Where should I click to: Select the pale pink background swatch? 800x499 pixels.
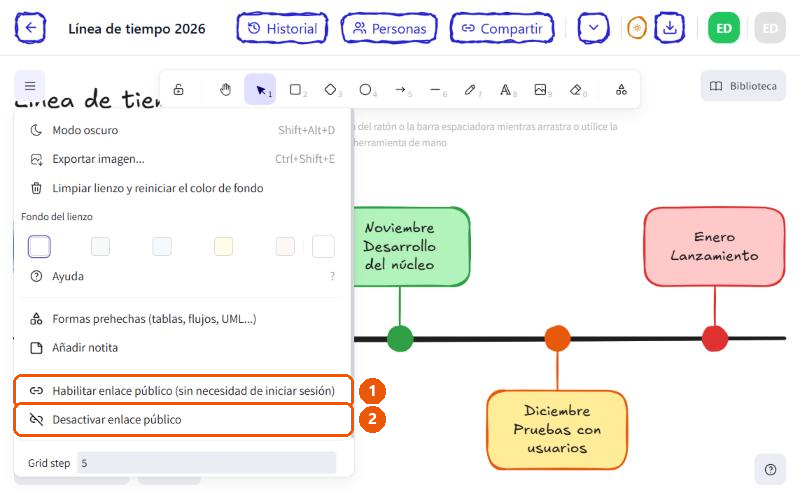point(285,246)
